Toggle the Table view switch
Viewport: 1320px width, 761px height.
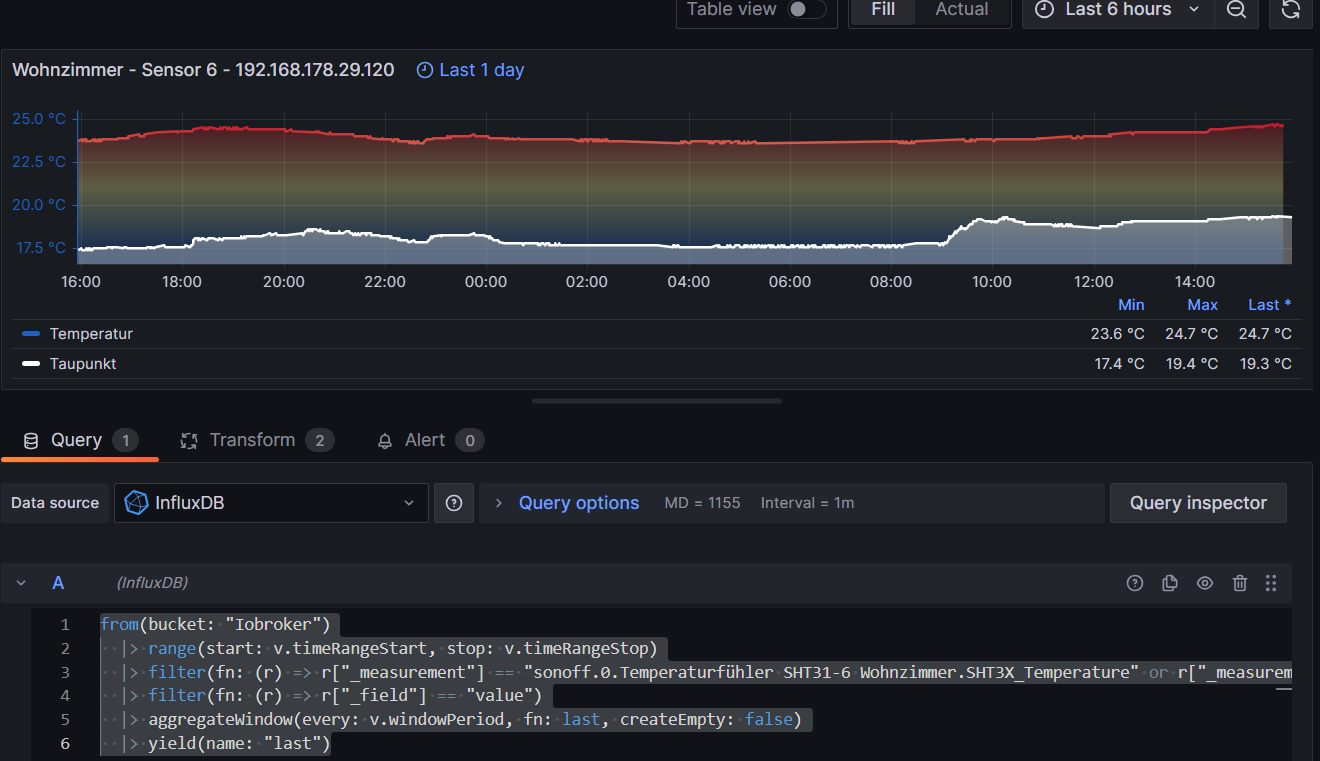(x=806, y=9)
